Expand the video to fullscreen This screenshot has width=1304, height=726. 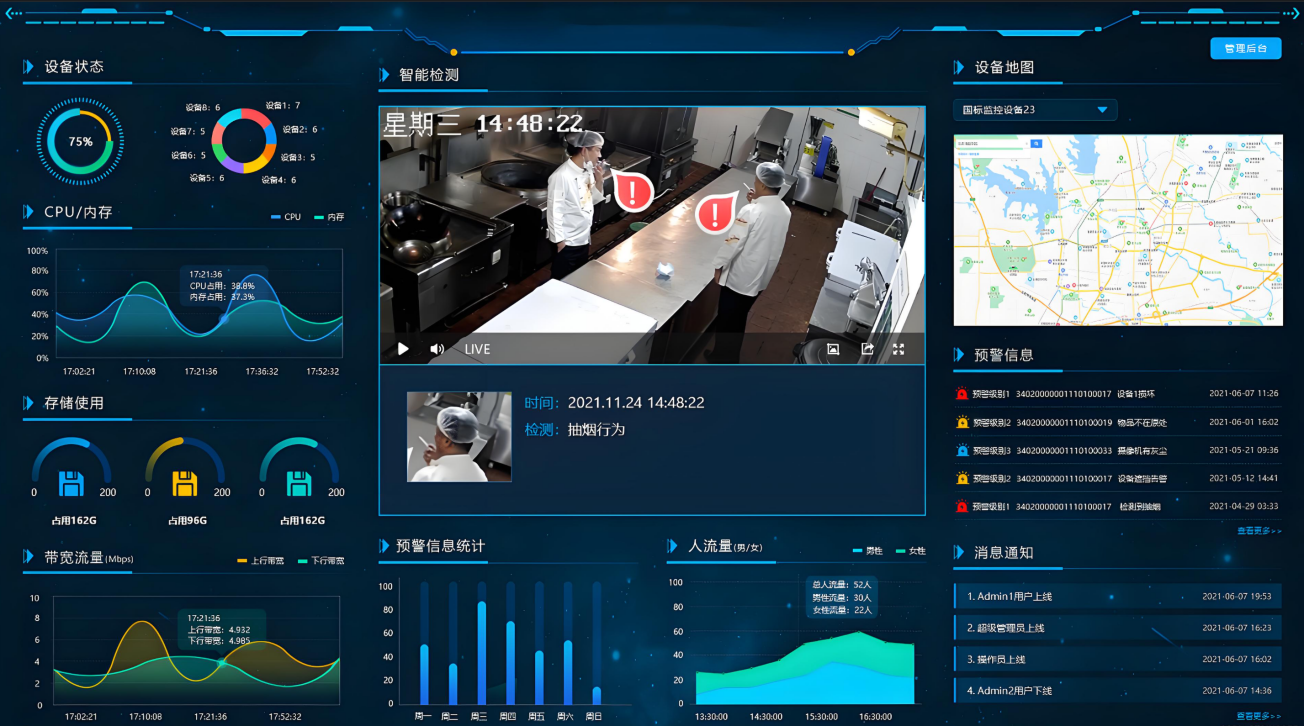pos(898,349)
